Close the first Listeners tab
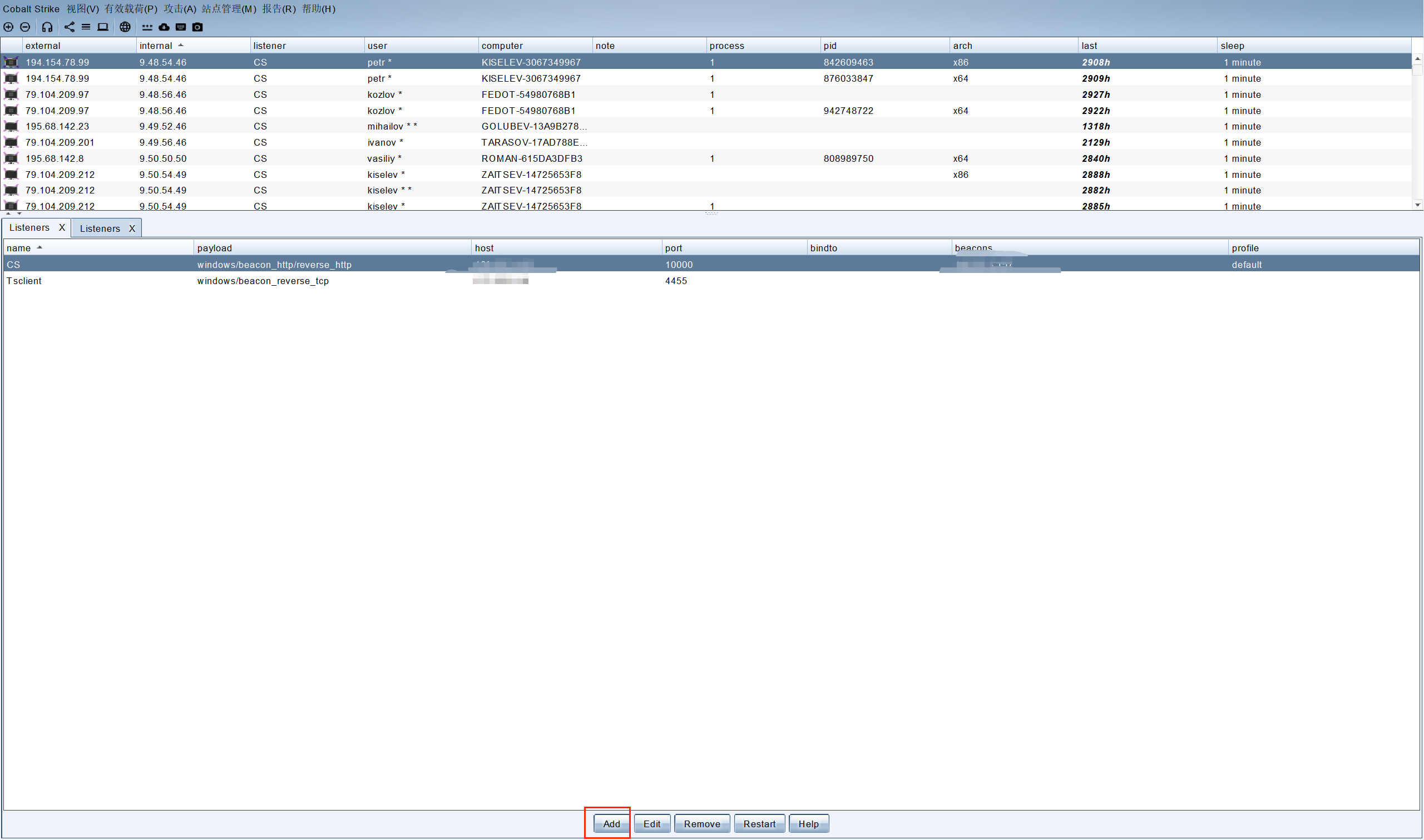Screen dimensions: 1424x840 click(62, 227)
